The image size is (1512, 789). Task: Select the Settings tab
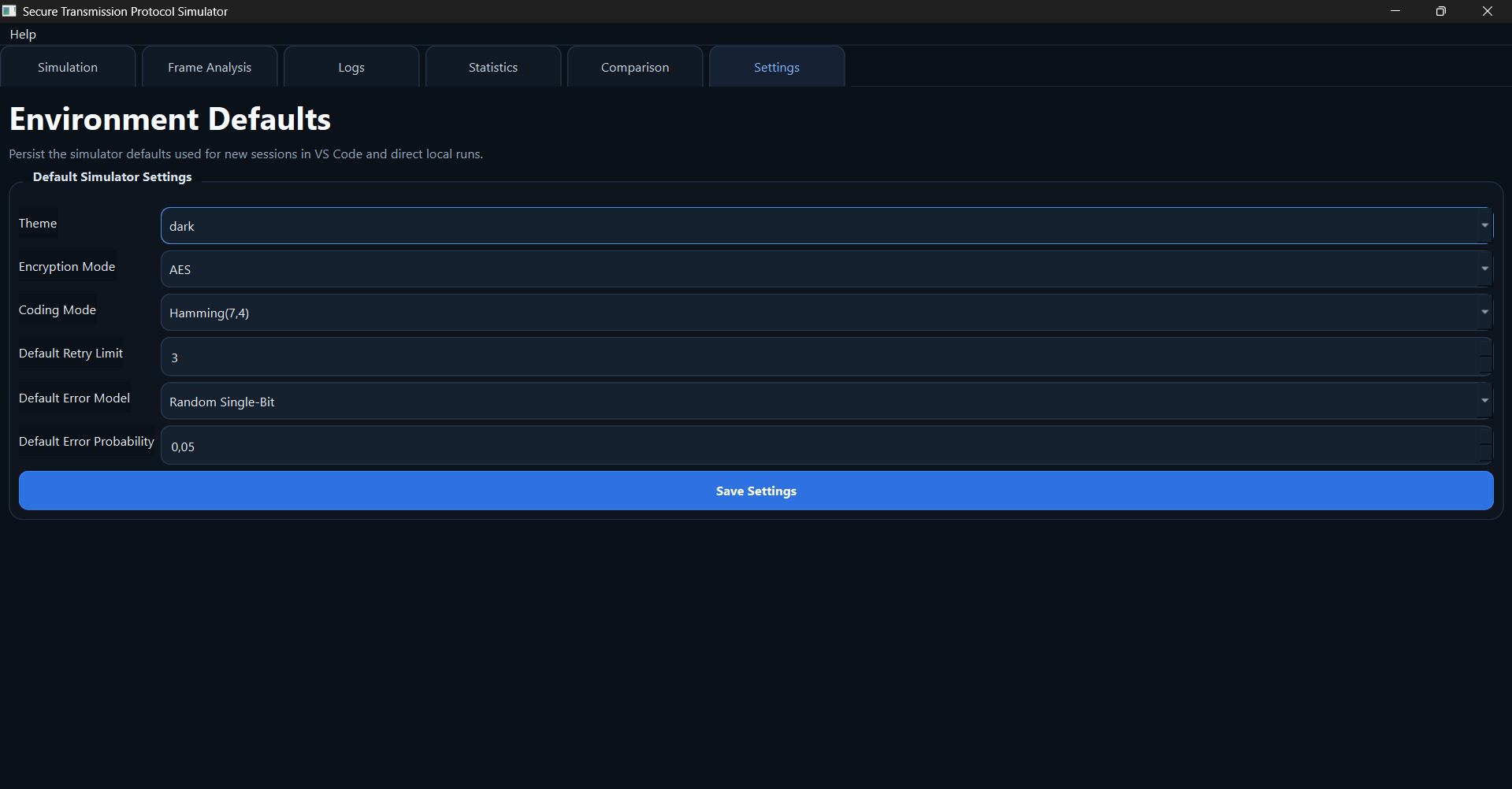[x=777, y=67]
